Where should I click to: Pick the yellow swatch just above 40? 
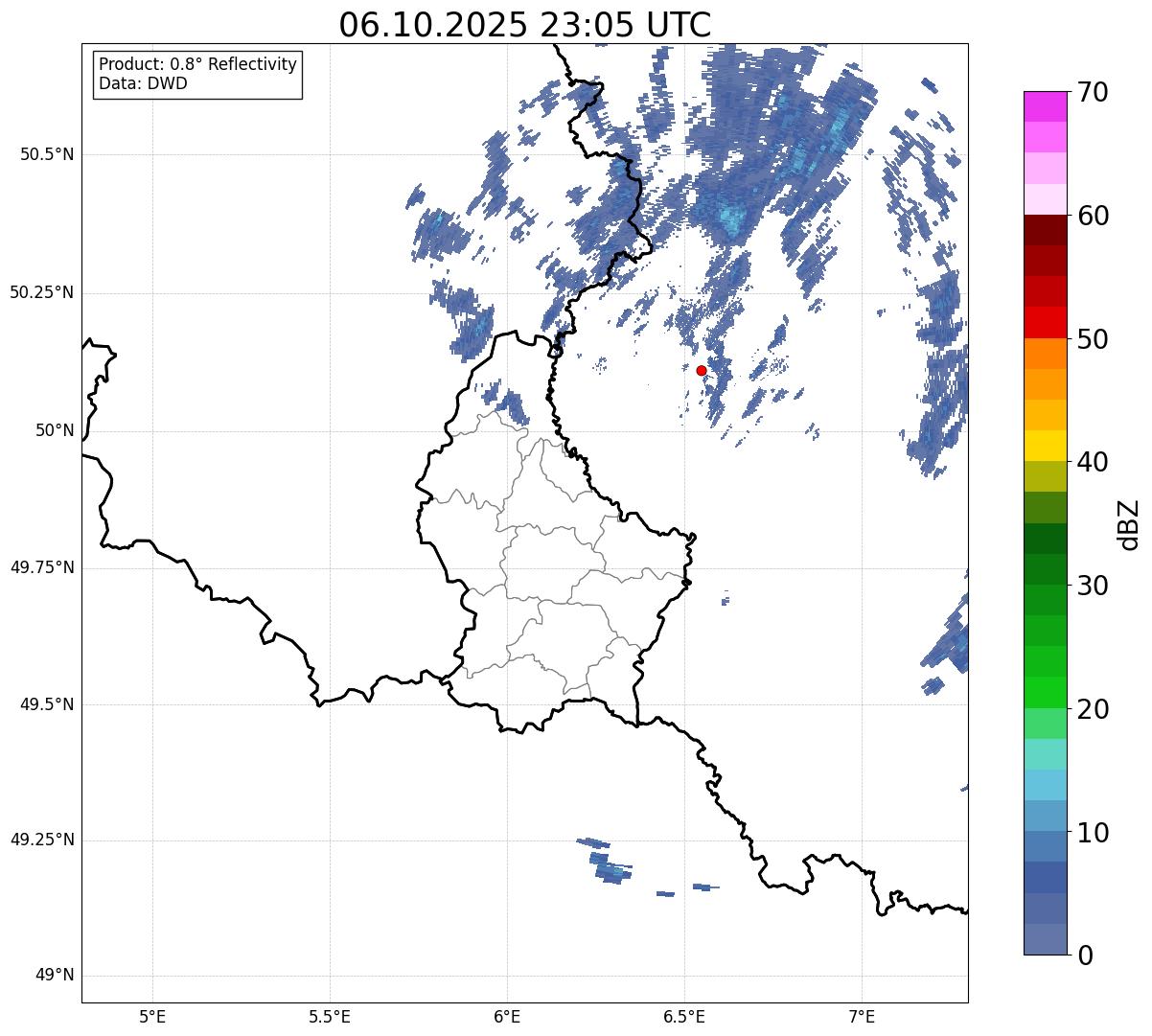click(x=1045, y=446)
